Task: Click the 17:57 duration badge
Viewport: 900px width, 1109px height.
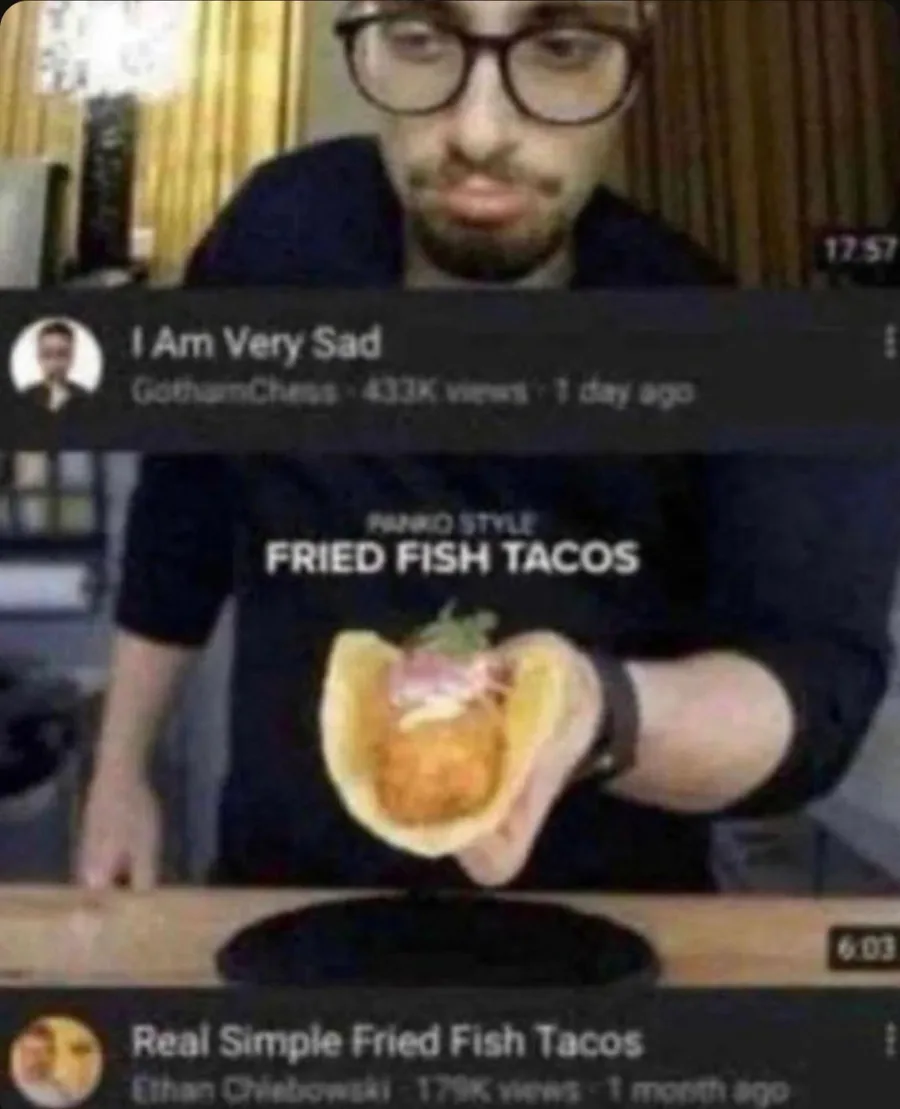Action: coord(860,250)
